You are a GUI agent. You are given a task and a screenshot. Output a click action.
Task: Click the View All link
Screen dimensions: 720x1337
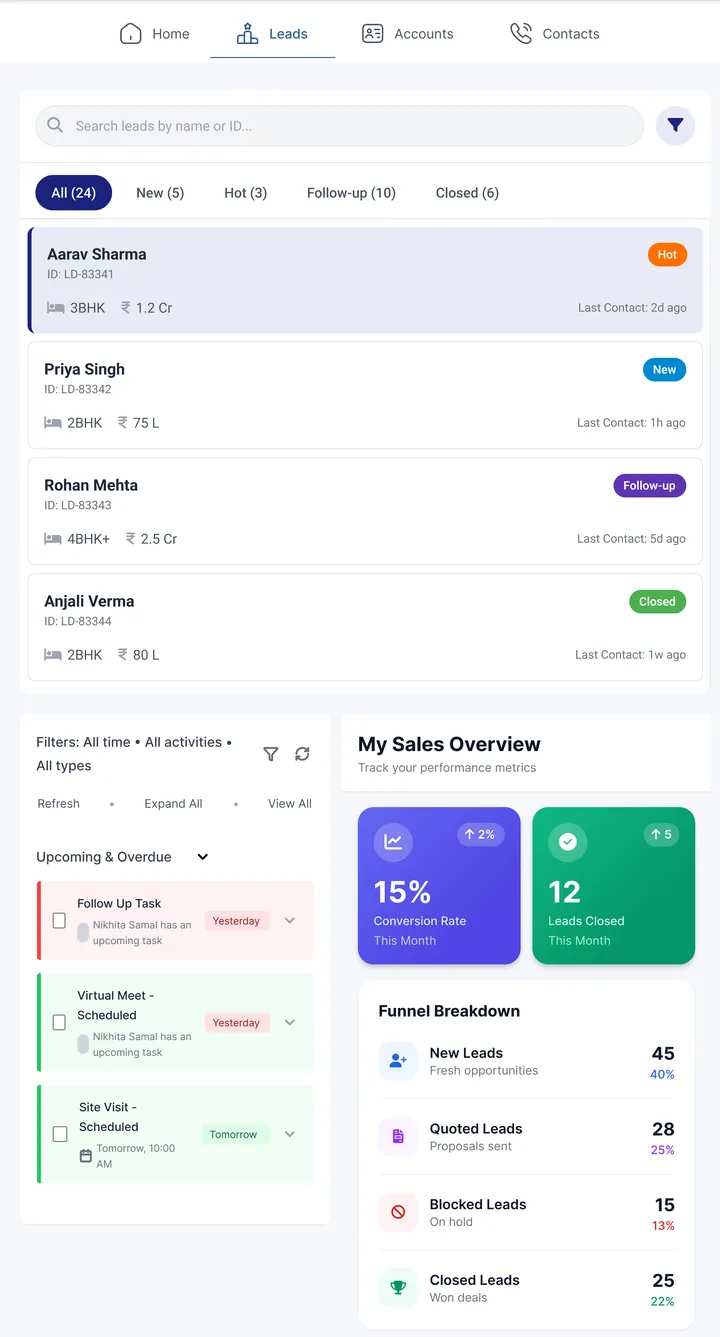point(289,803)
